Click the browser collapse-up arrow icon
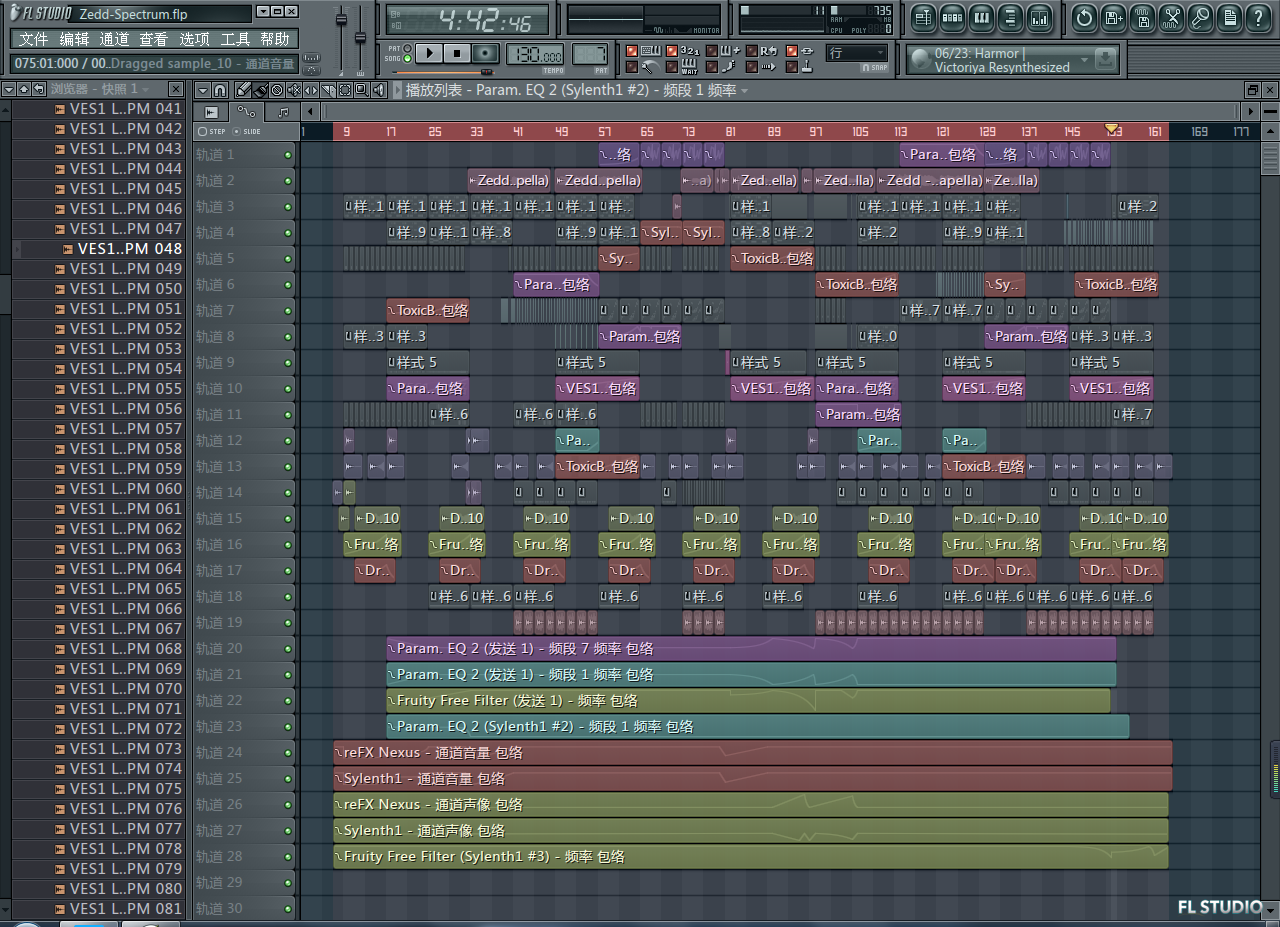1280x927 pixels. [24, 89]
